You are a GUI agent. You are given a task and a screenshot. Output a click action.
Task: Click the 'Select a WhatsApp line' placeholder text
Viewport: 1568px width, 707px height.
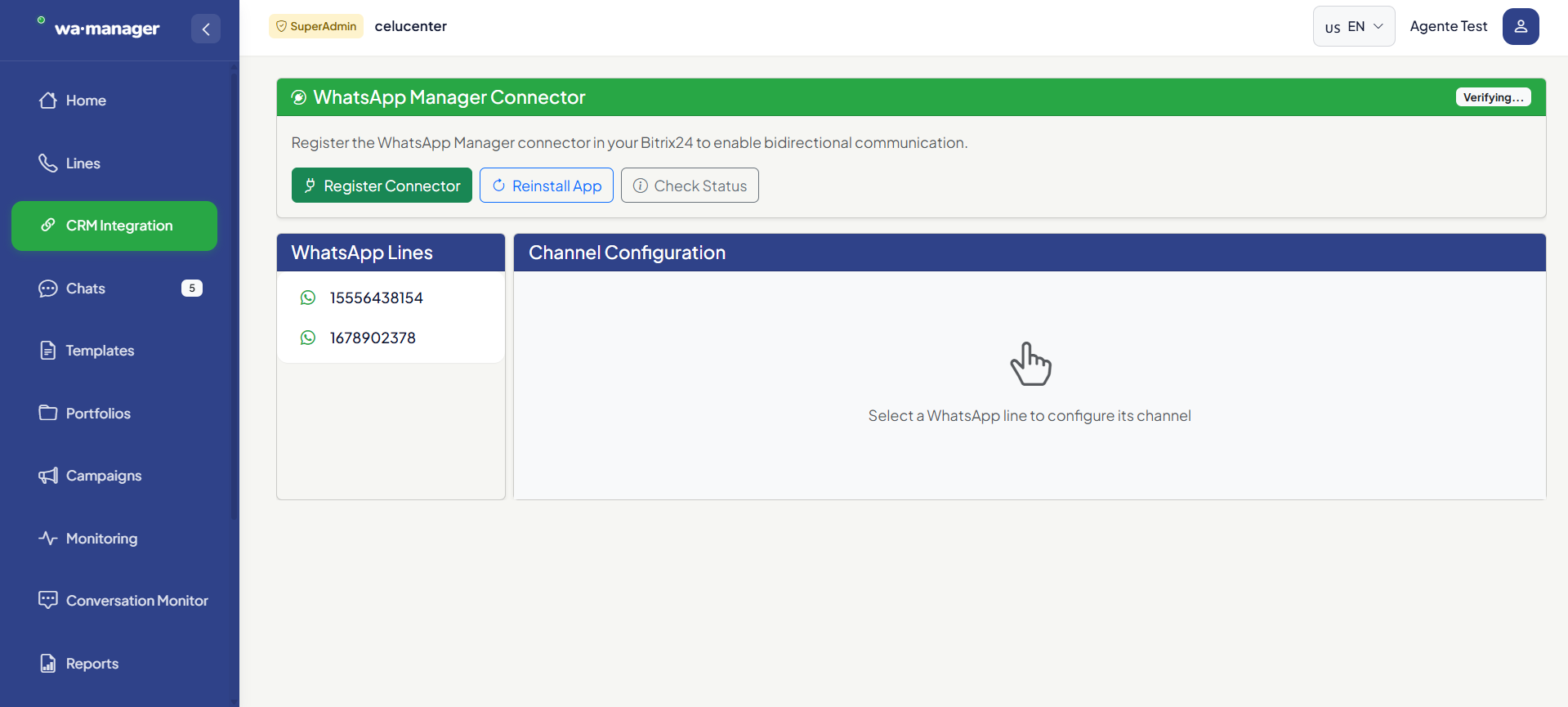[x=1030, y=416]
